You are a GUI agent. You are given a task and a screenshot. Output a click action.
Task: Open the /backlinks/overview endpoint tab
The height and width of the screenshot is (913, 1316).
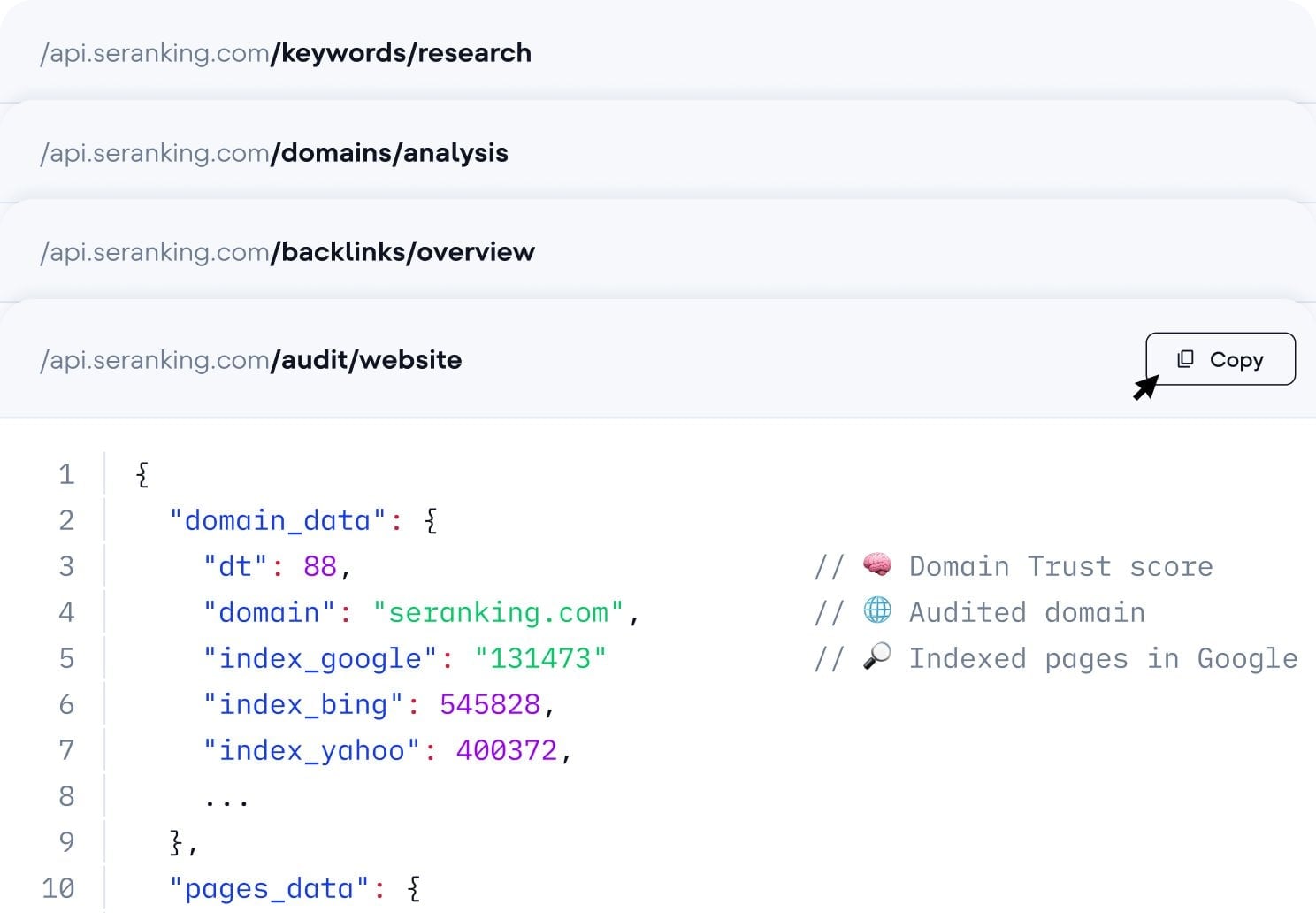click(x=658, y=252)
